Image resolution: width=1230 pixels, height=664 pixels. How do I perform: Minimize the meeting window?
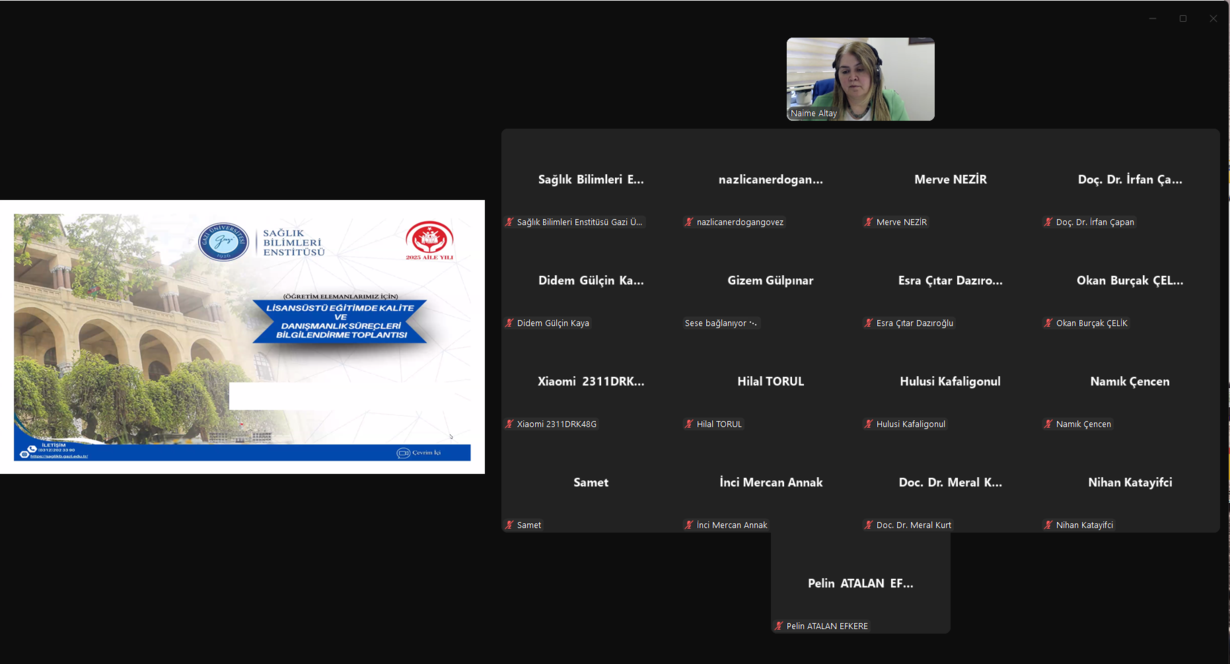click(x=1152, y=18)
